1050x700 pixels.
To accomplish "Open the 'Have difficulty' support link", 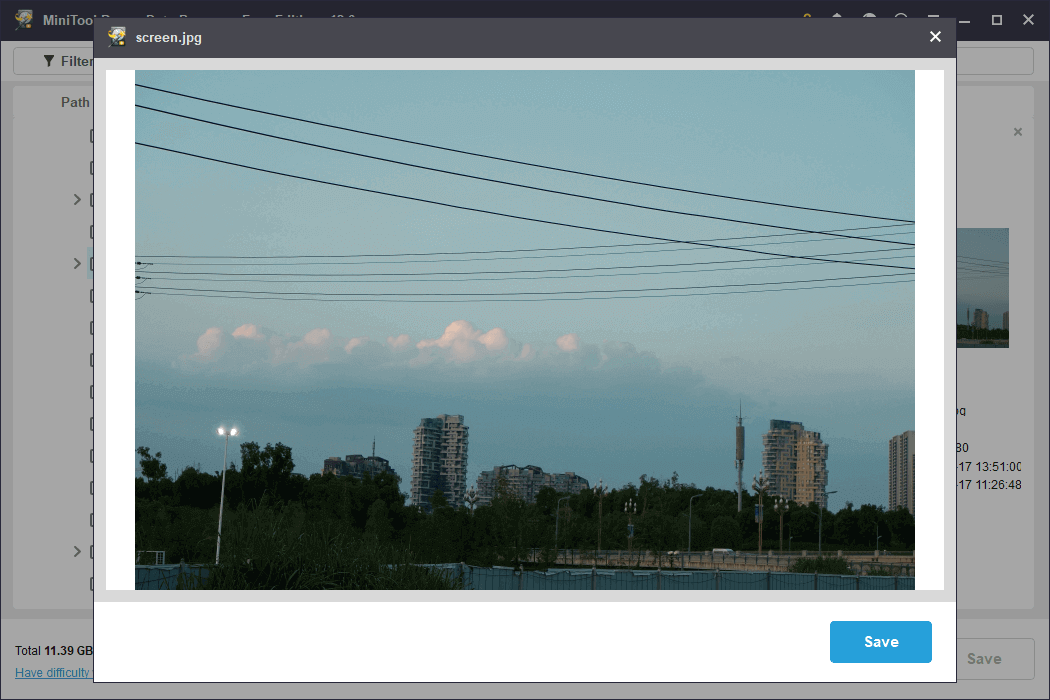I will click(55, 673).
